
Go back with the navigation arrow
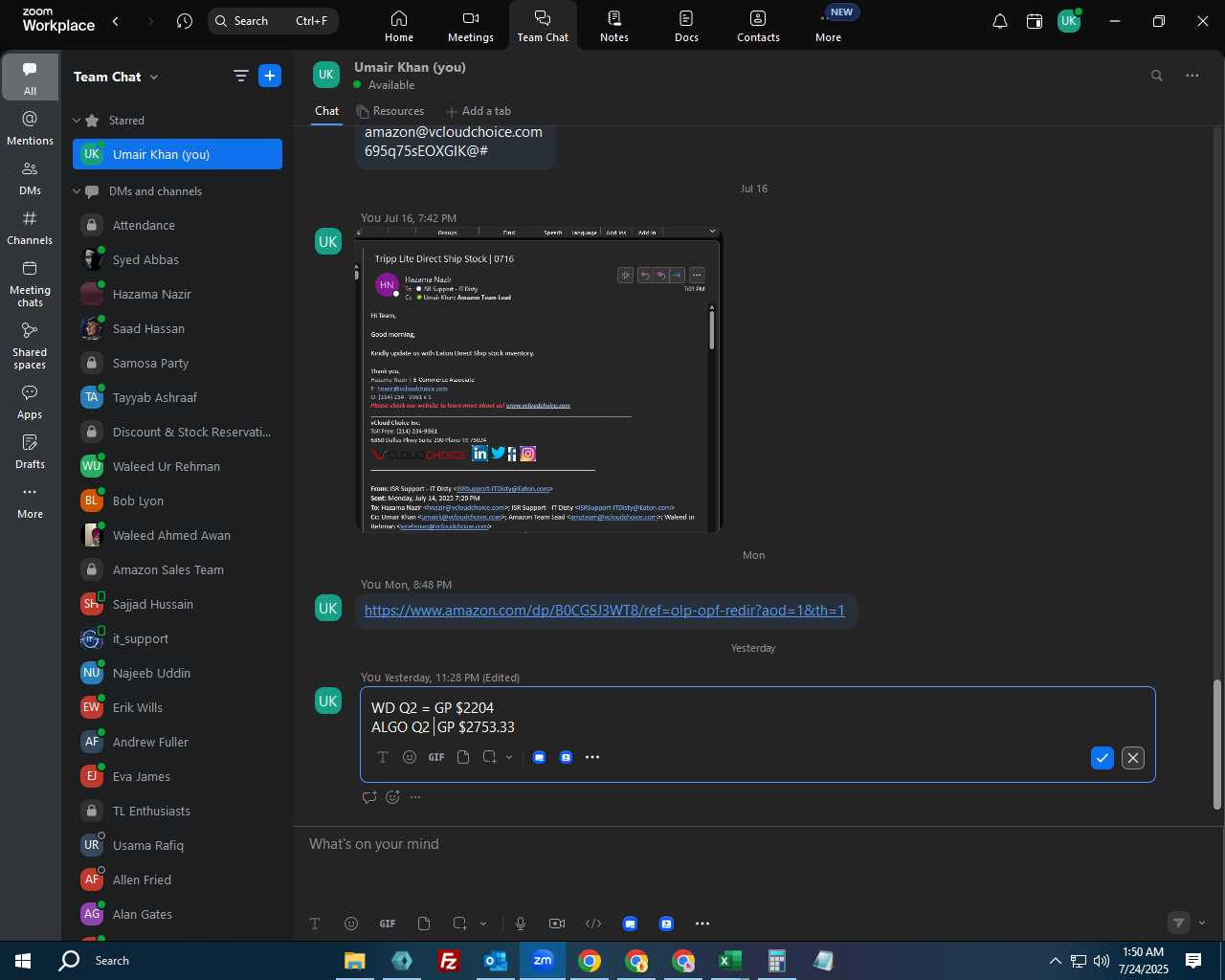116,21
